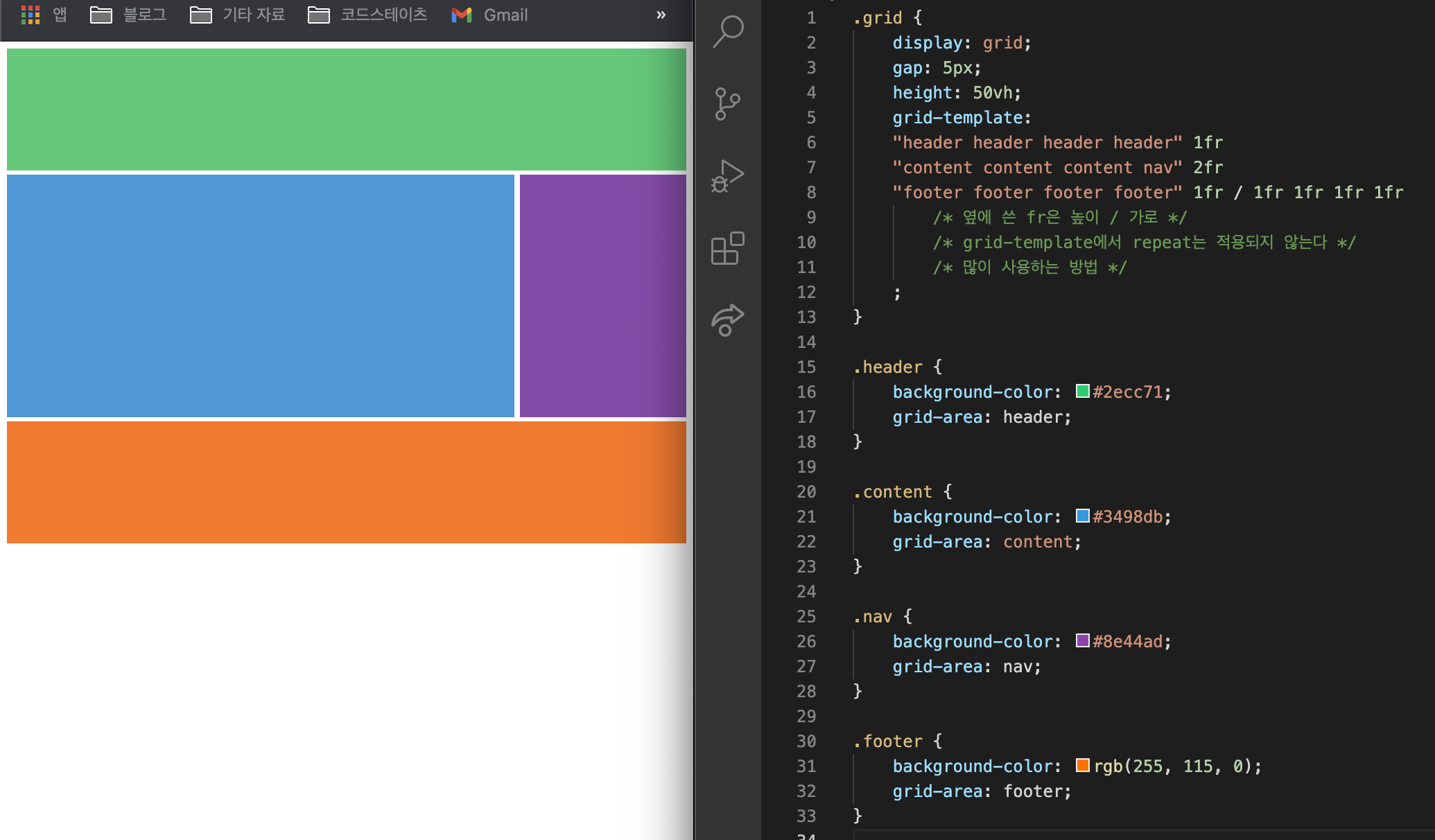Open the 기타 자료 bookmark folder
The height and width of the screenshot is (840, 1435).
238,15
